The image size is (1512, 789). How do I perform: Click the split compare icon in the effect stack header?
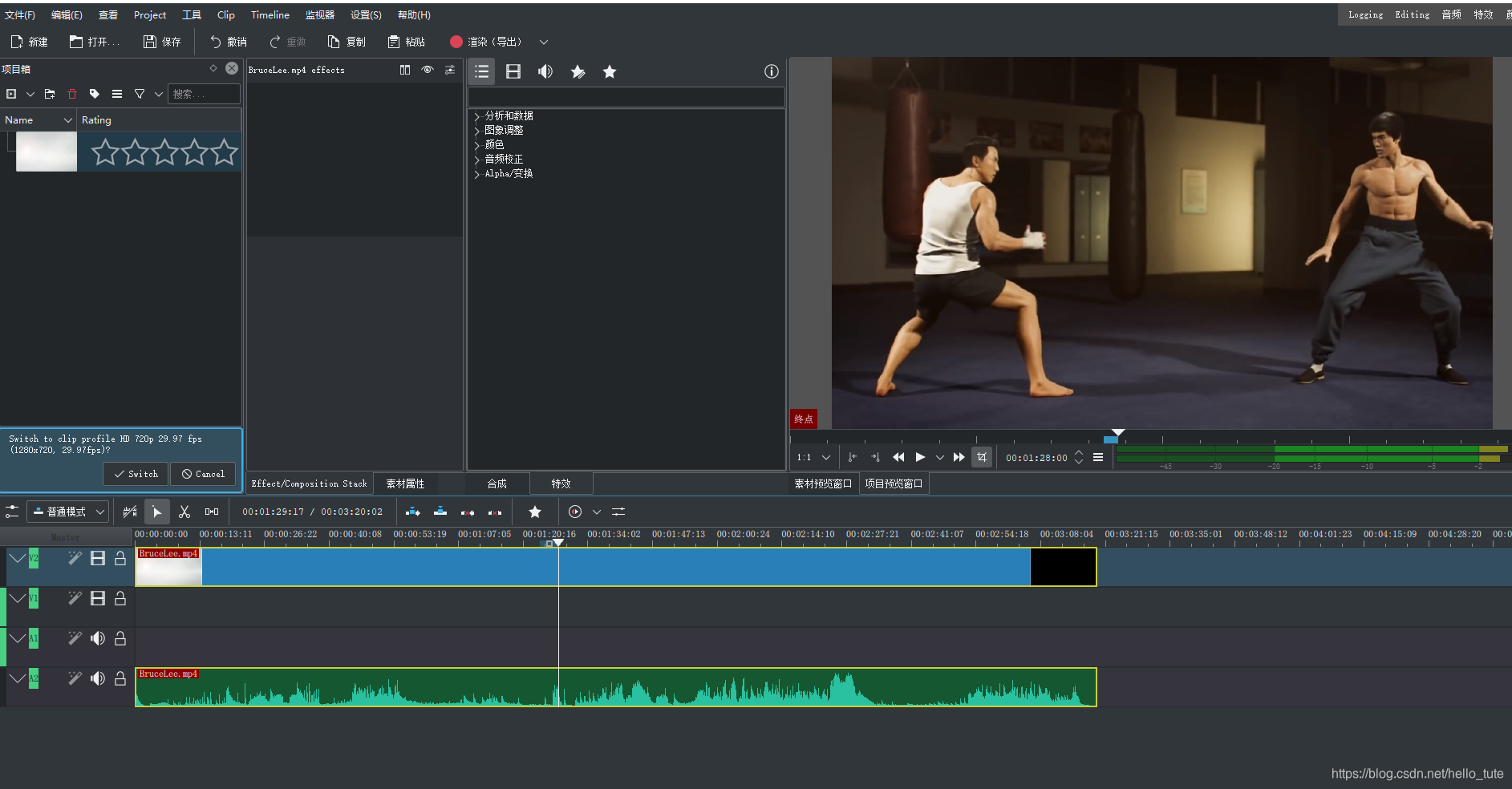[405, 70]
